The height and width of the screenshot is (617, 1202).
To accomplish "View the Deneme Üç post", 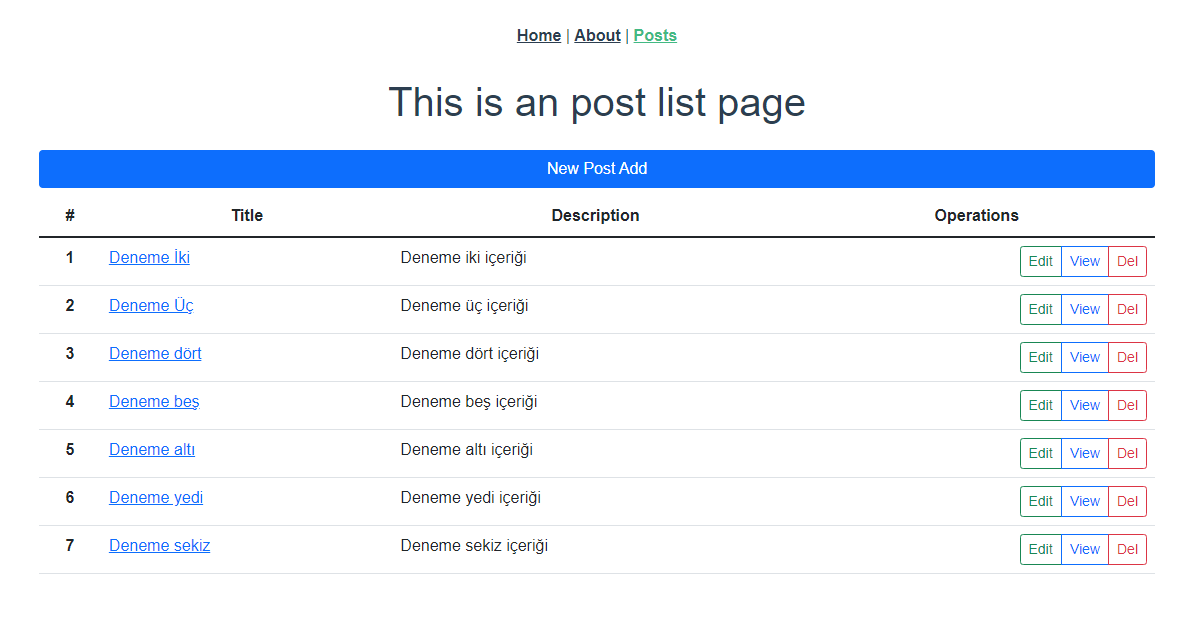I will pos(1085,309).
